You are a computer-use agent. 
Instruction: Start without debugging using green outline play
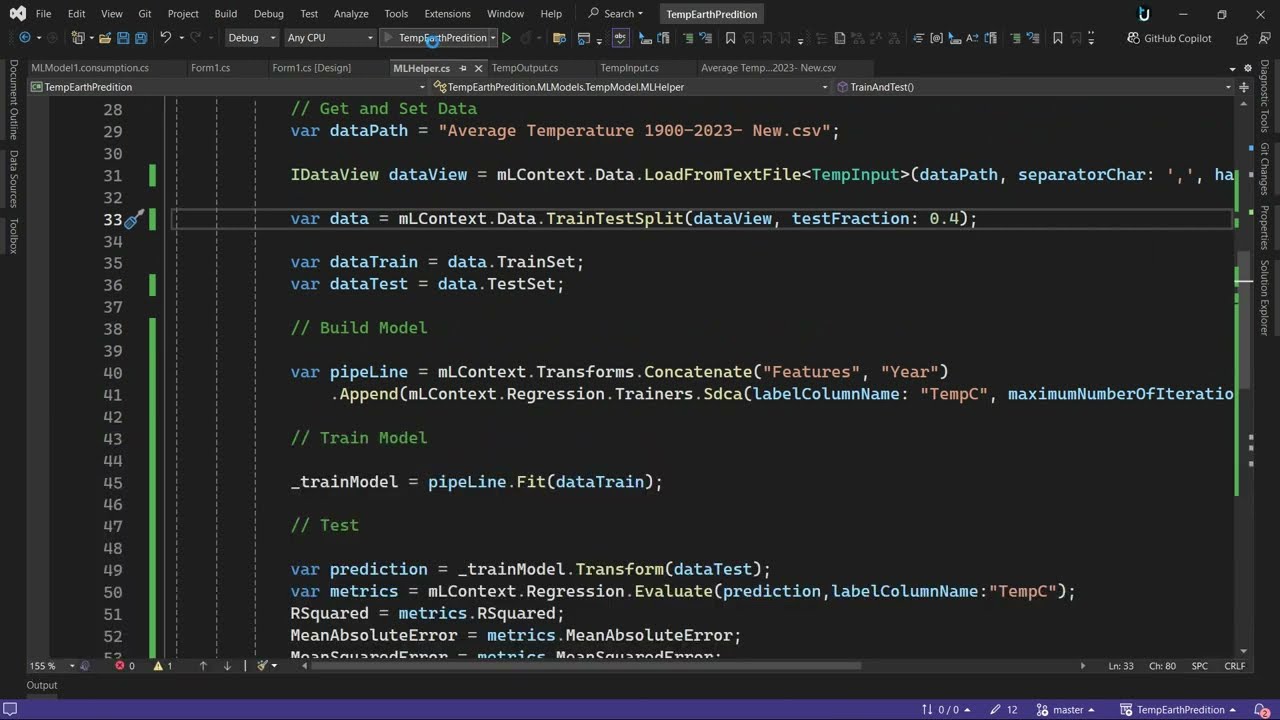pos(507,38)
